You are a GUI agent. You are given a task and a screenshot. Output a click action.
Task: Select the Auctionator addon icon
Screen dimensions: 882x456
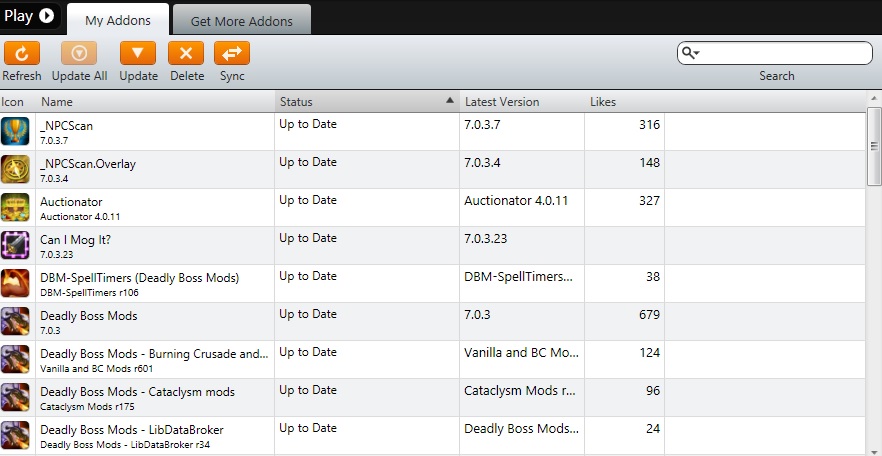[15, 207]
